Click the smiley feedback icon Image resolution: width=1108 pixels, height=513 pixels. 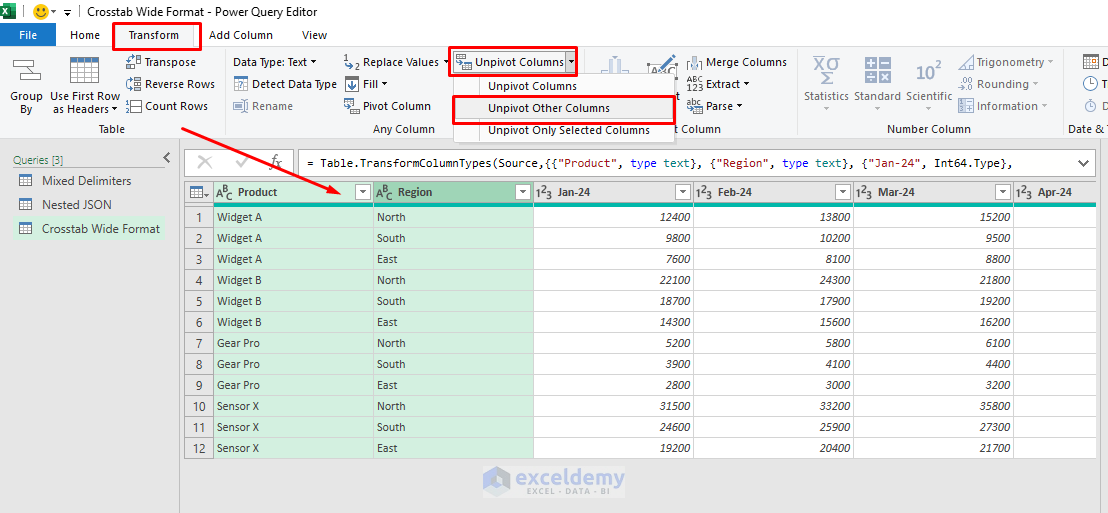pyautogui.click(x=42, y=12)
